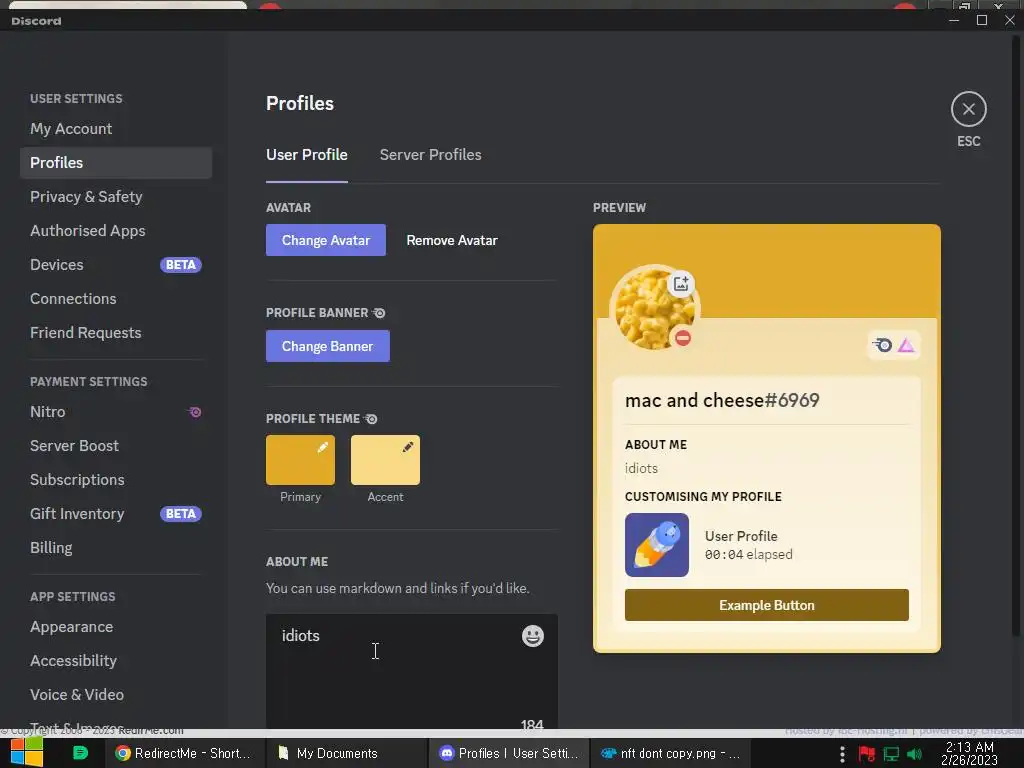
Task: Click the Change Banner button
Action: click(x=328, y=346)
